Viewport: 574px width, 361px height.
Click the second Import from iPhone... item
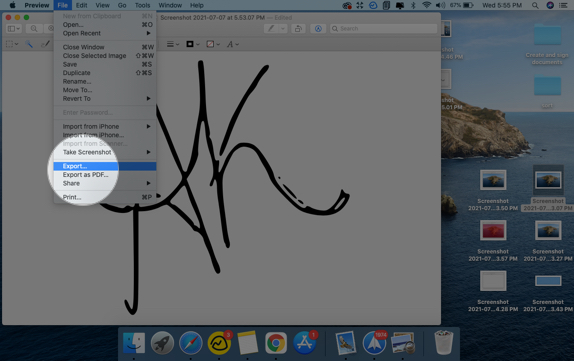(105, 135)
